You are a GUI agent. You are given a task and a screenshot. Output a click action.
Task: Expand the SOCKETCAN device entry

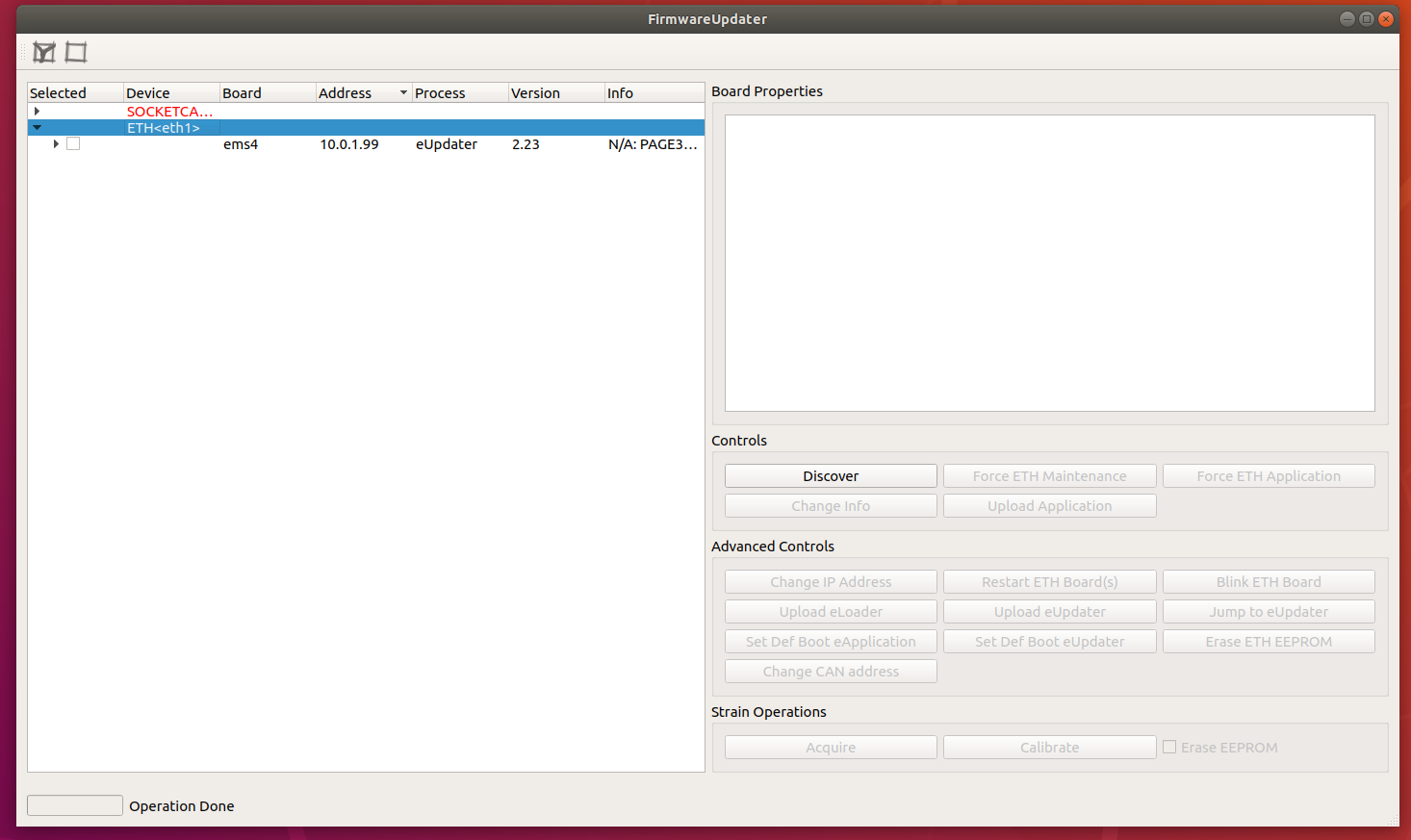pos(37,111)
